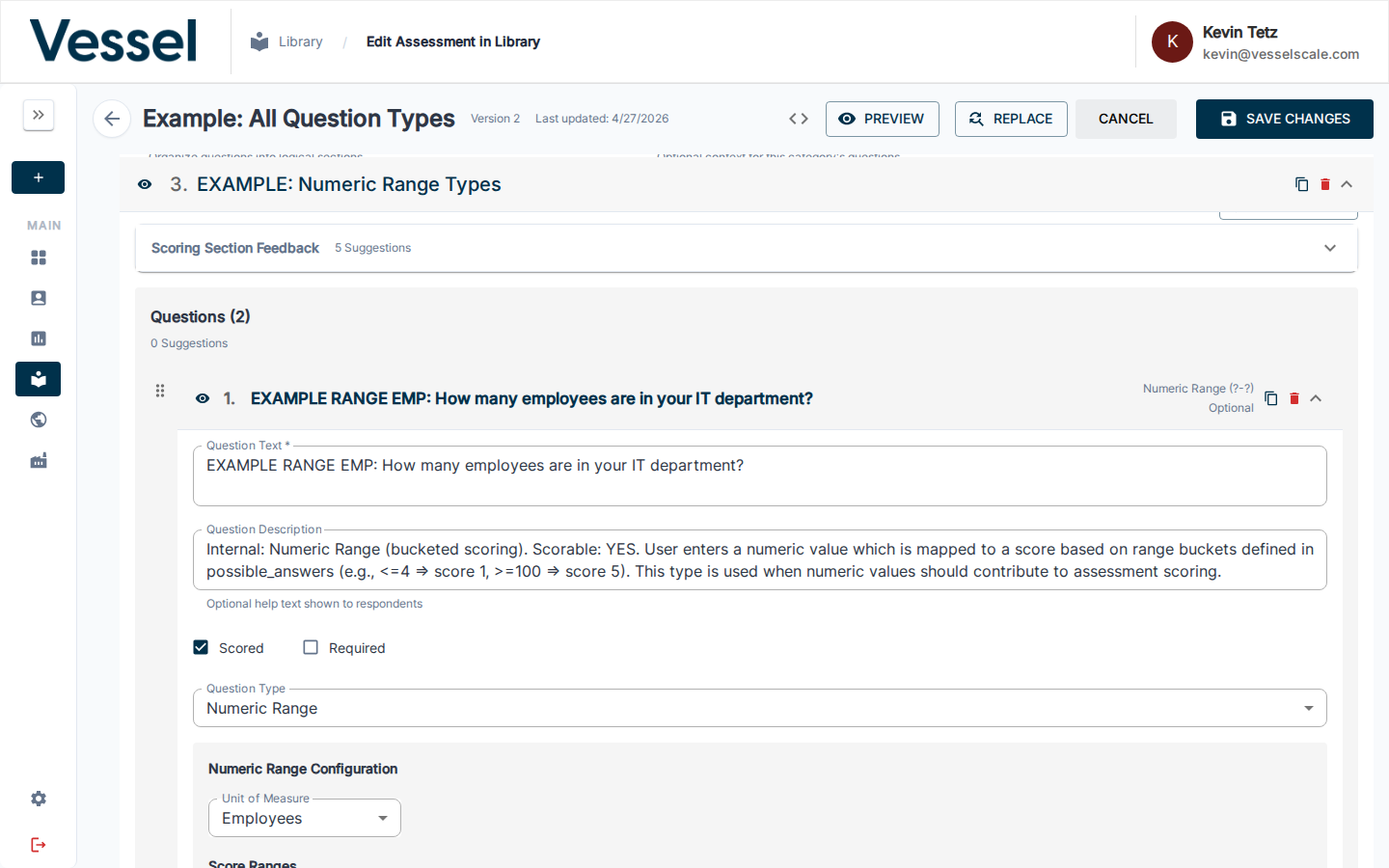Click kevin@vesselscale.com email text

[1281, 54]
